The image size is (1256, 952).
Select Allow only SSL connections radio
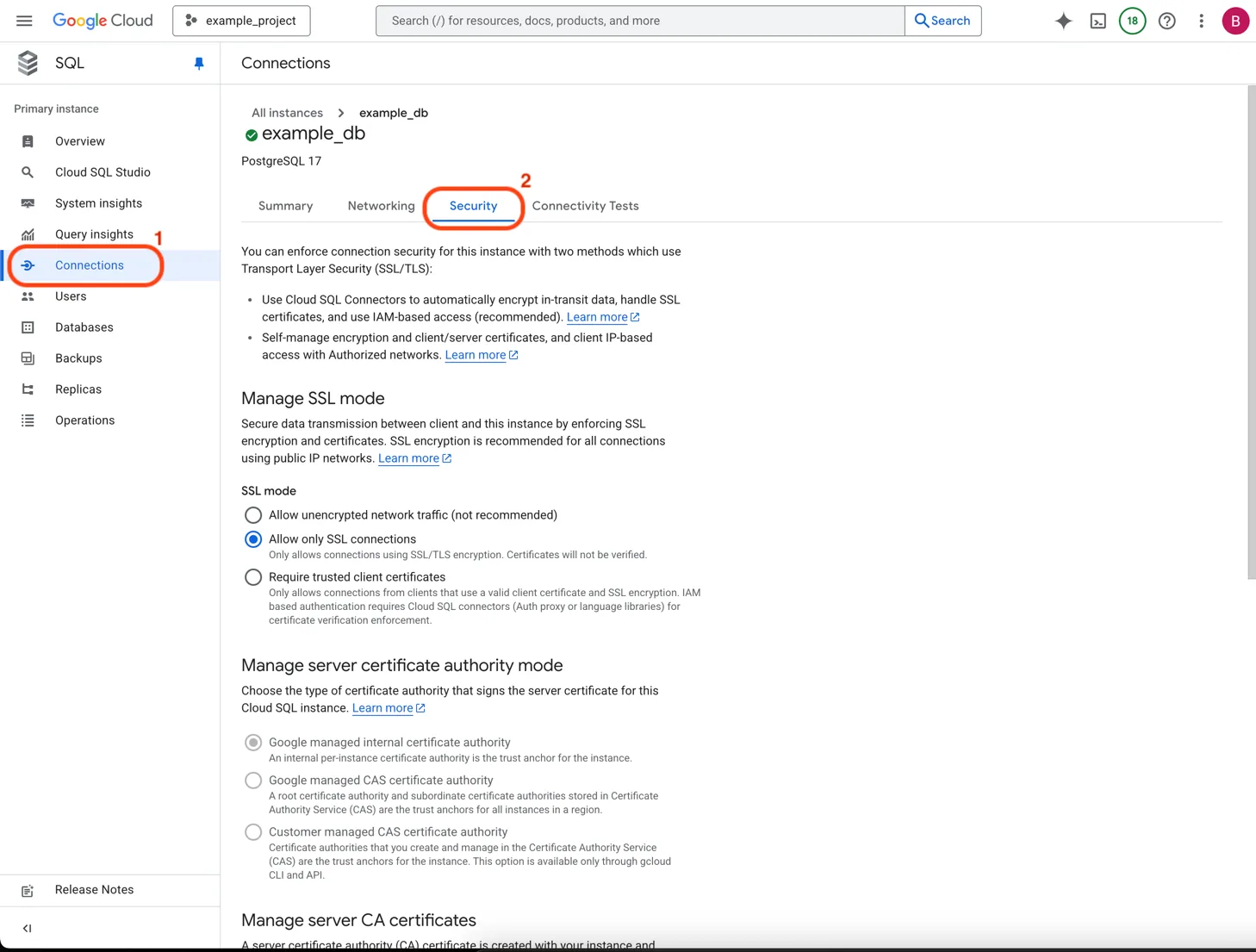coord(253,539)
